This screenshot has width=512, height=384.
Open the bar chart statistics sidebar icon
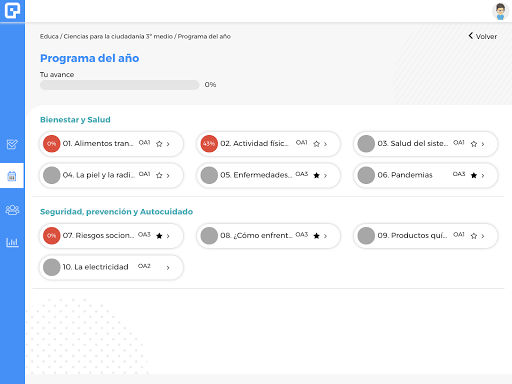click(12, 242)
